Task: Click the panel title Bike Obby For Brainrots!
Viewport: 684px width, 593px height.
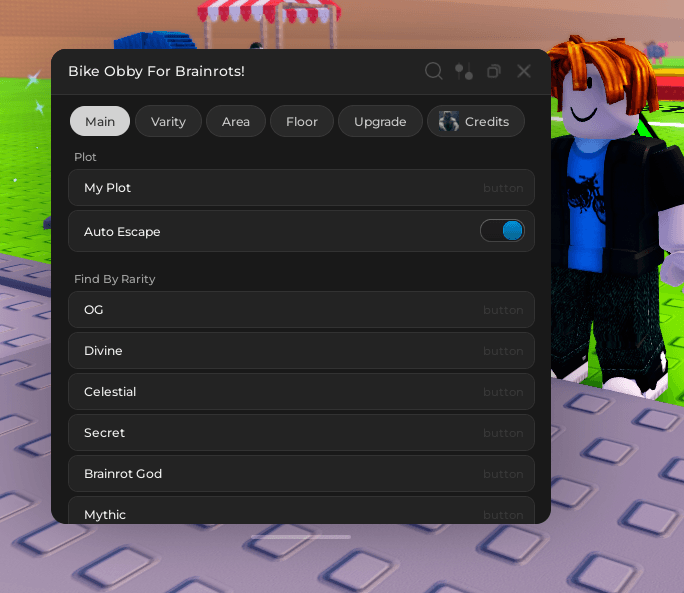Action: pos(156,71)
